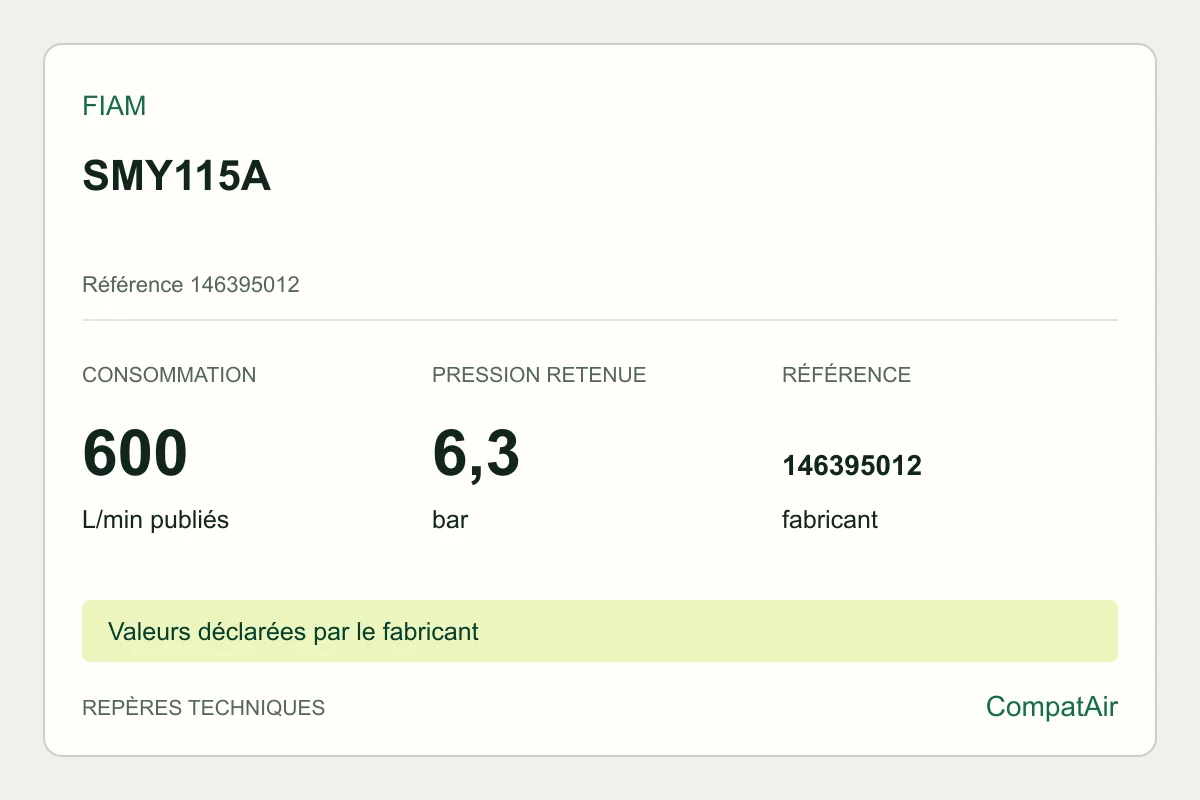
Task: Click the FIAM brand label
Action: [114, 106]
